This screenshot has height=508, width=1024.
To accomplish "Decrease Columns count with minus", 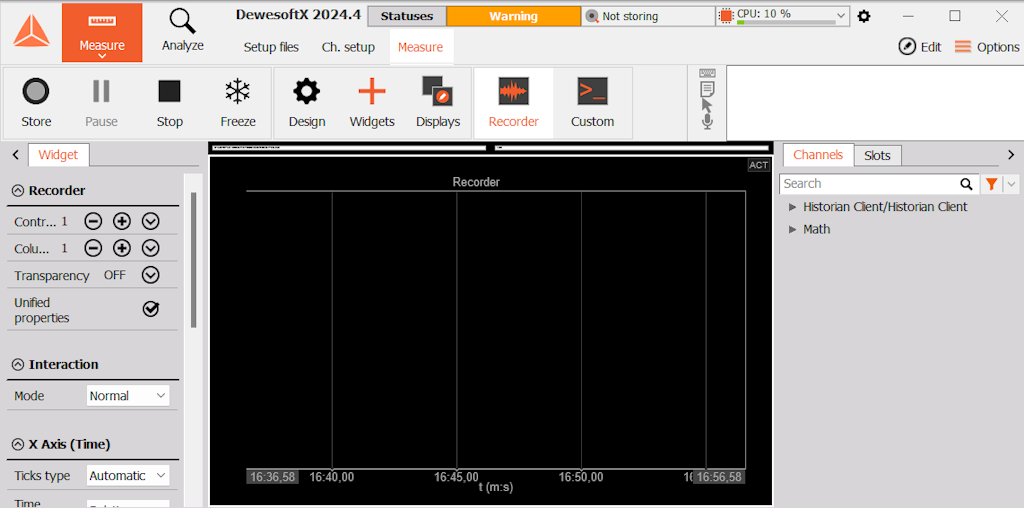I will pyautogui.click(x=93, y=248).
